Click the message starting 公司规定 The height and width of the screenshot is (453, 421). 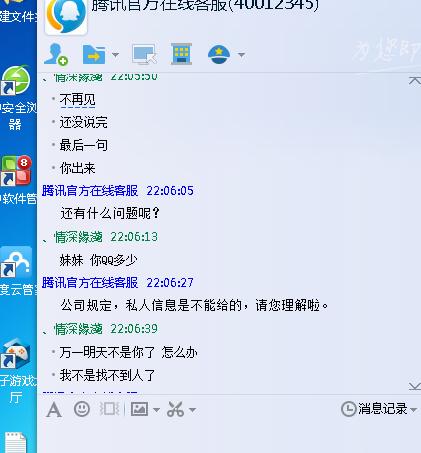tap(194, 305)
